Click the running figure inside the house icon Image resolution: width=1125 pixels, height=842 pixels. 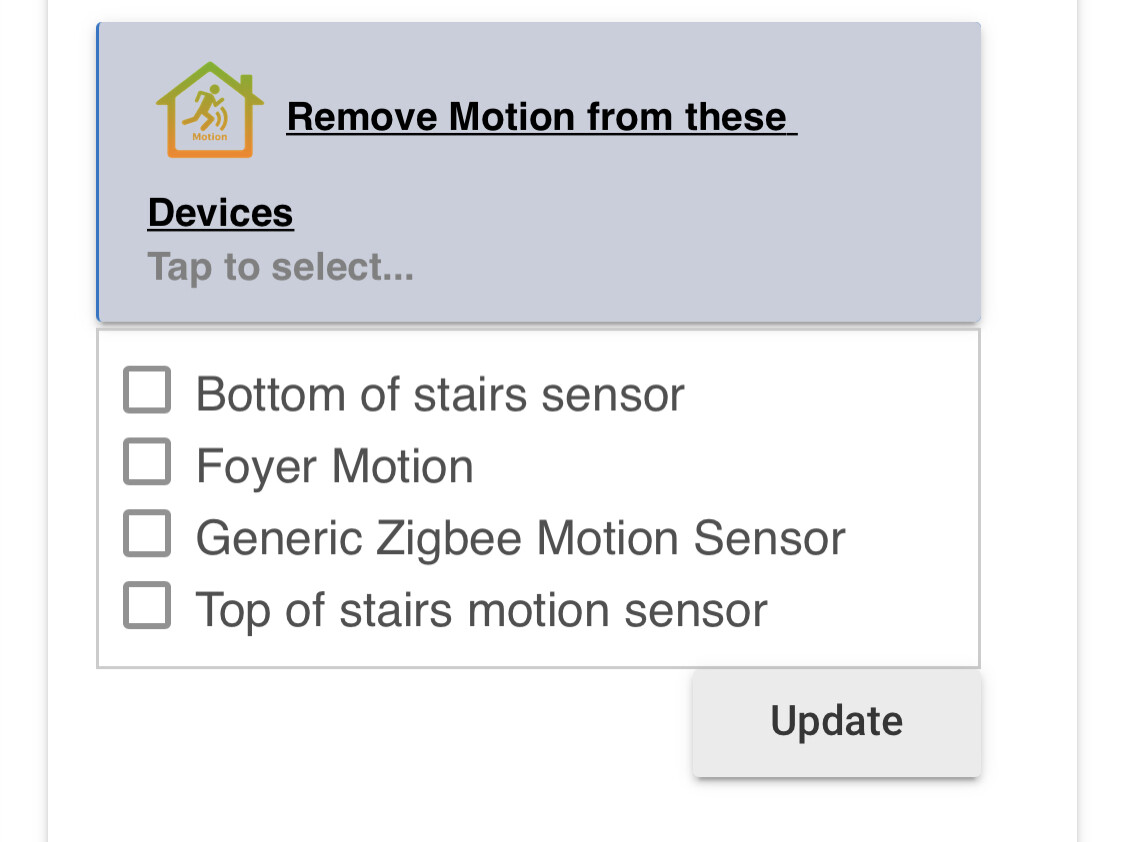pos(203,108)
